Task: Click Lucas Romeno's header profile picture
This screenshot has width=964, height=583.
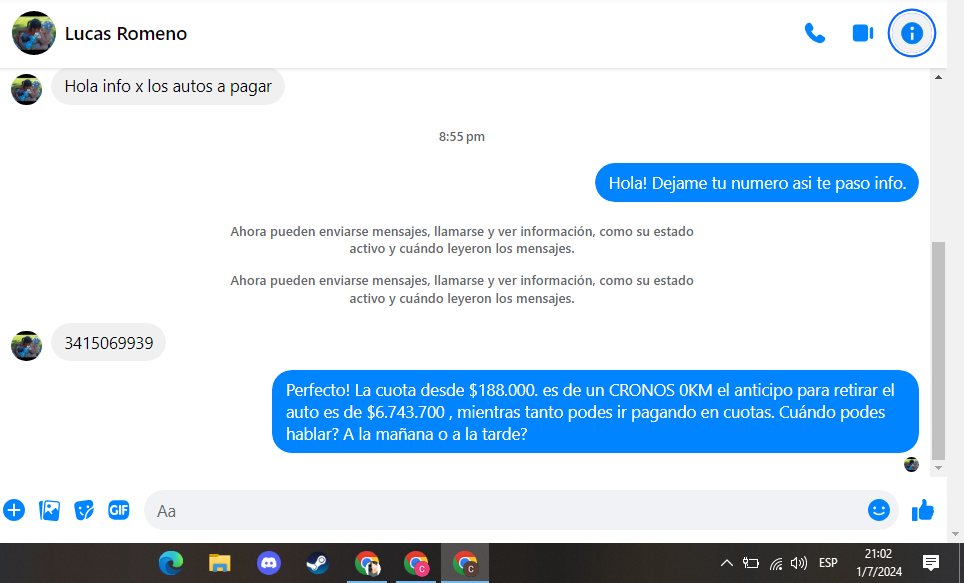Action: pos(33,33)
